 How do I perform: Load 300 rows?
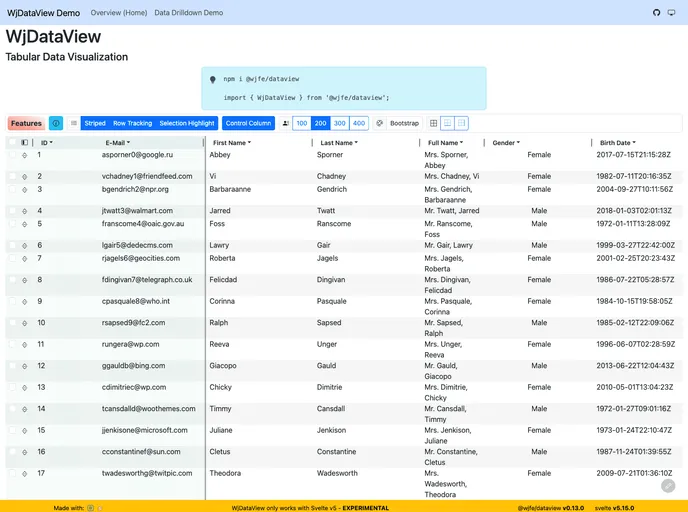340,123
